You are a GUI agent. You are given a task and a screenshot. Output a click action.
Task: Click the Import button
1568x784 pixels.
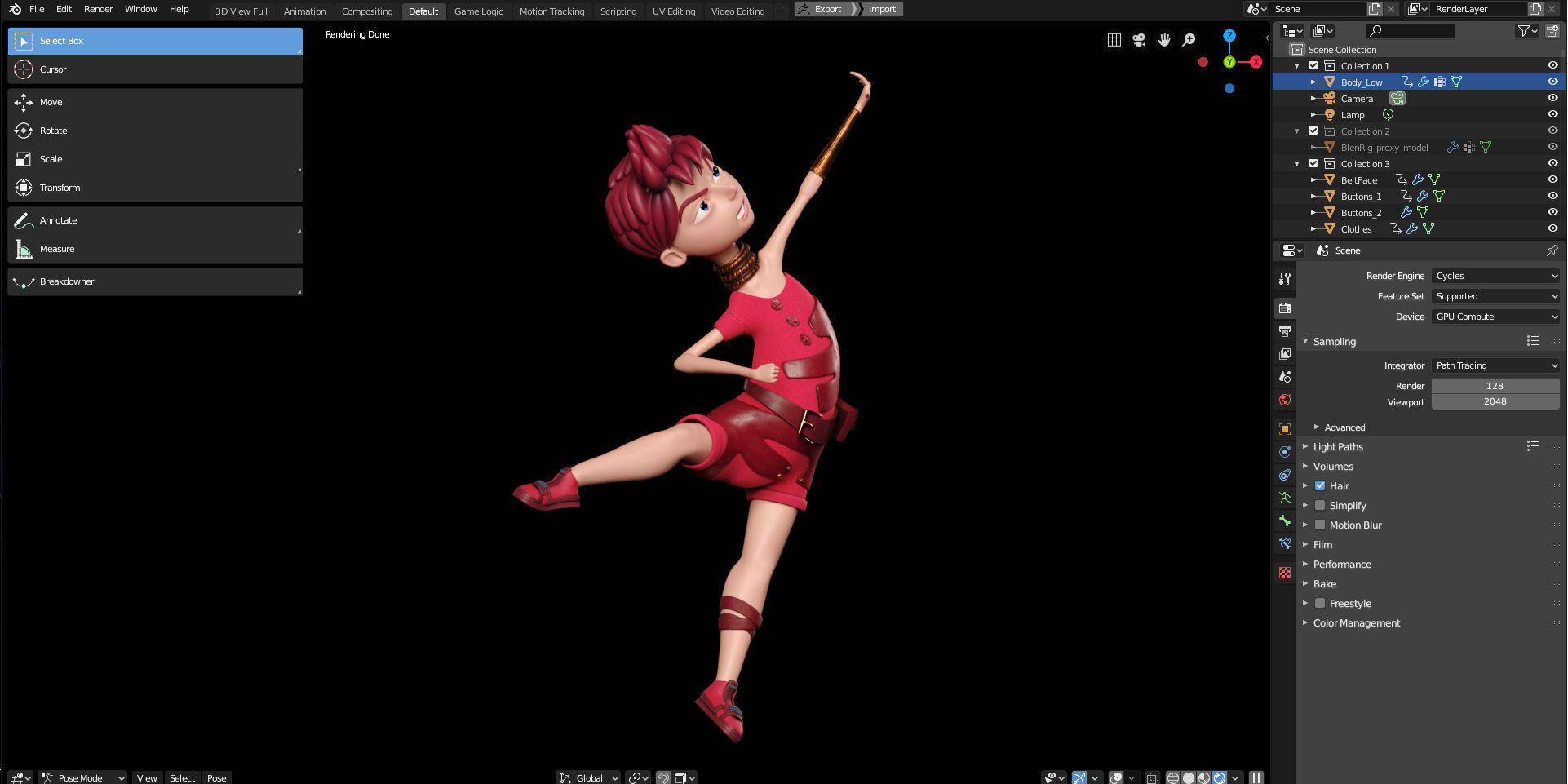click(x=875, y=9)
